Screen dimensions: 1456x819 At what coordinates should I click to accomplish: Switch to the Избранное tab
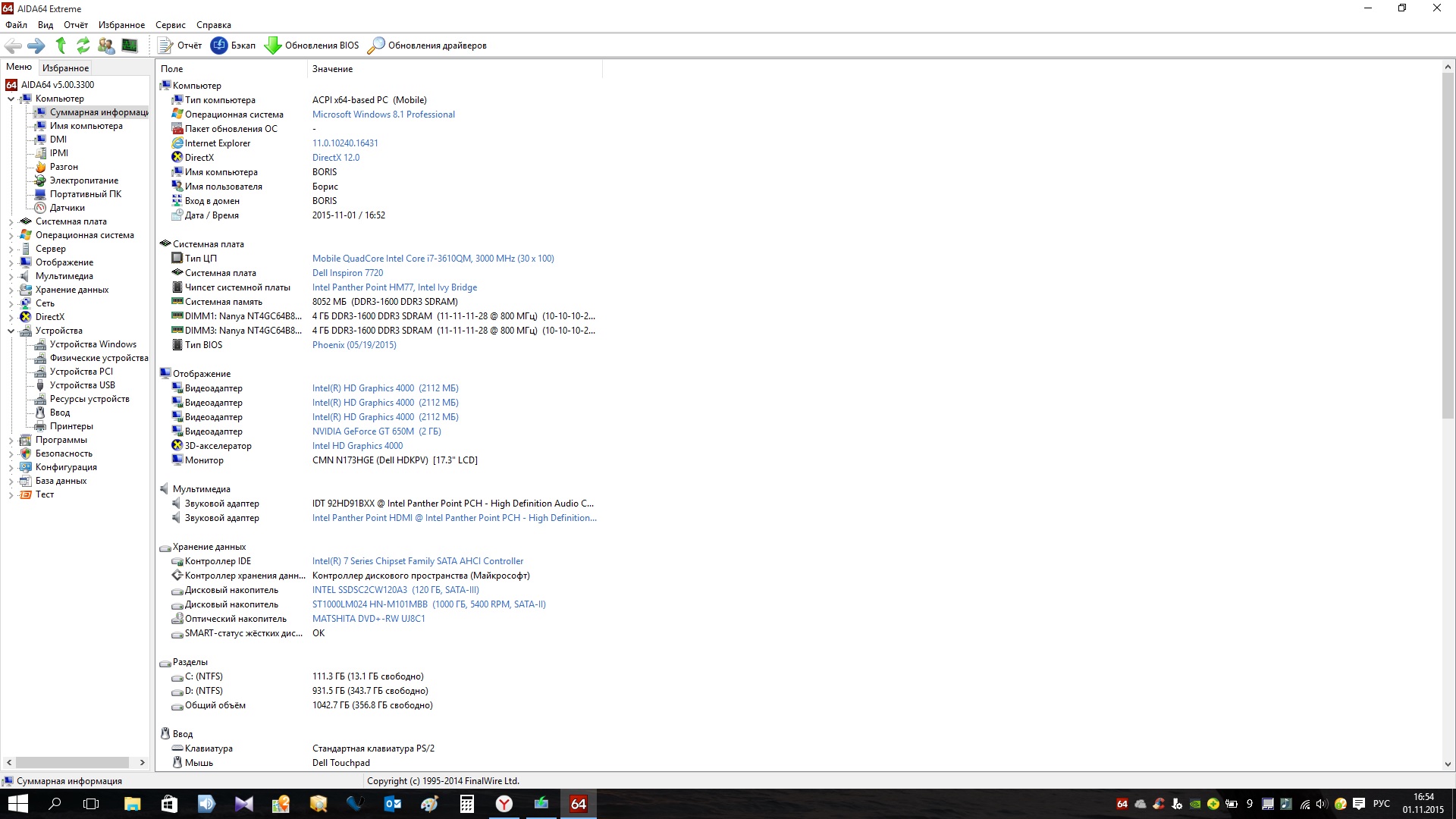pos(65,68)
